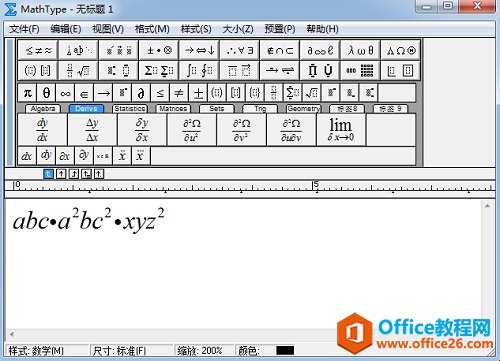
Task: Click the 缩放: 200% status entry
Action: 200,351
